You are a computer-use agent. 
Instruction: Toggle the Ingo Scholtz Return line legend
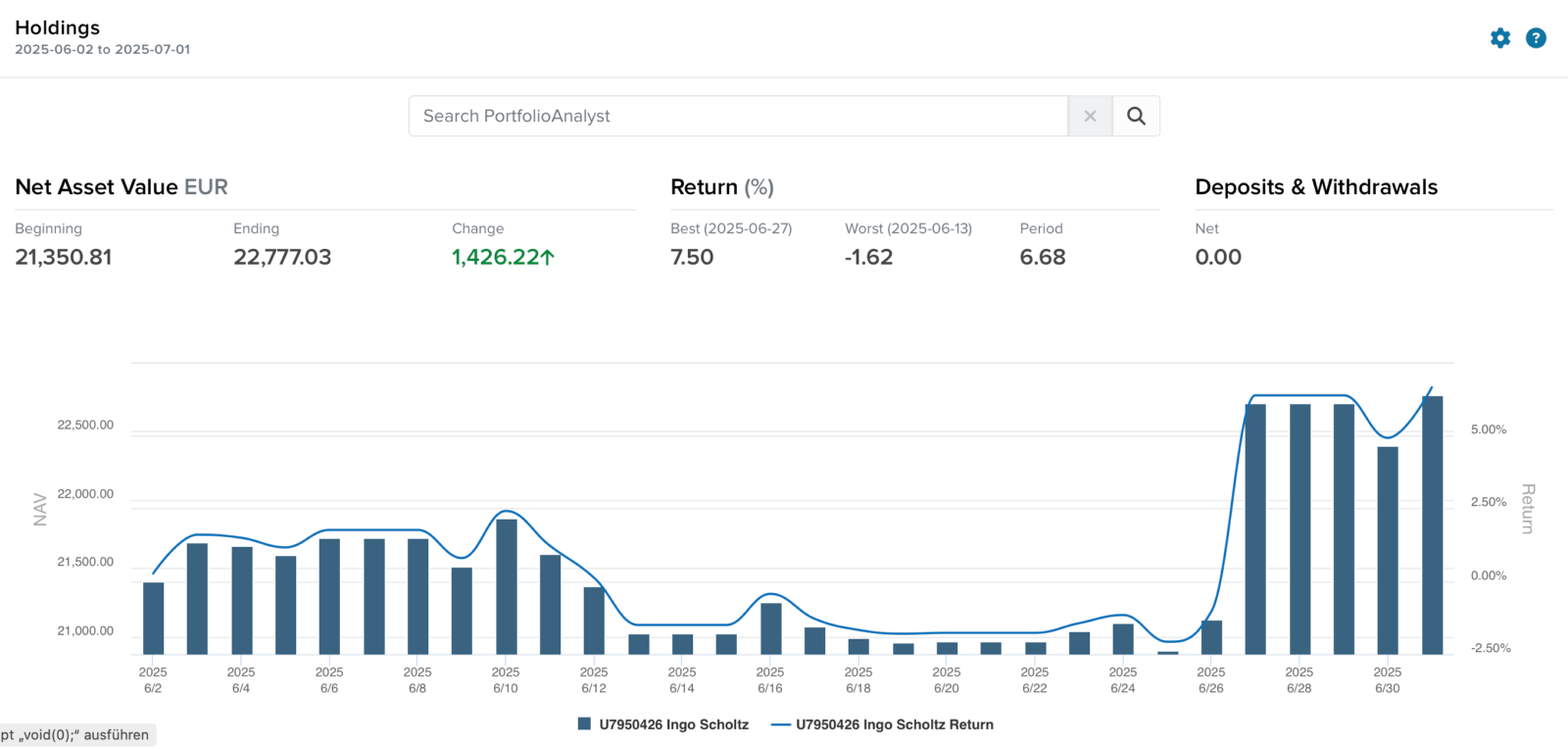883,724
